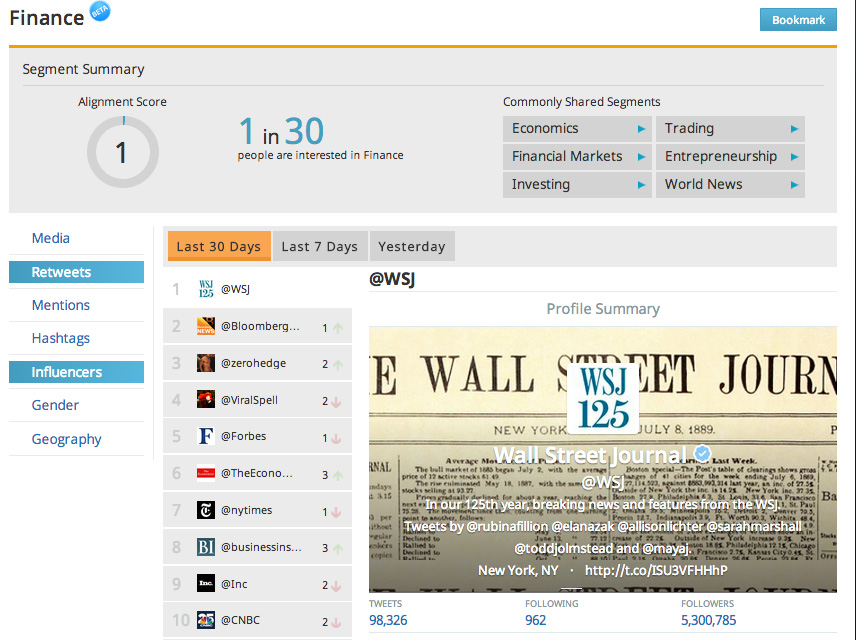Viewport: 856px width, 640px height.
Task: Click the down arrow on the nytimes row
Action: (336, 512)
